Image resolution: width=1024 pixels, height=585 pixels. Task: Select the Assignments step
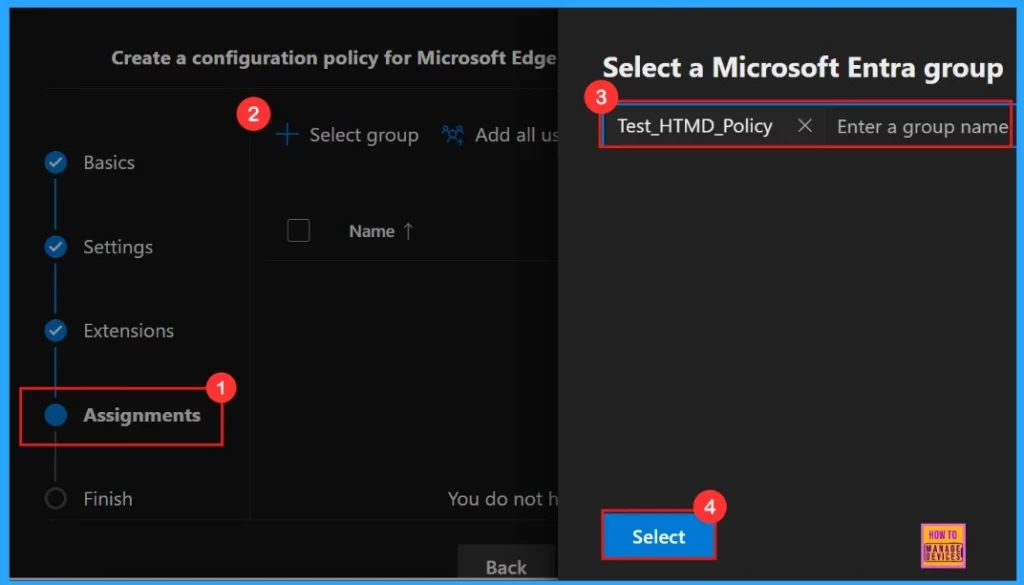[x=142, y=415]
